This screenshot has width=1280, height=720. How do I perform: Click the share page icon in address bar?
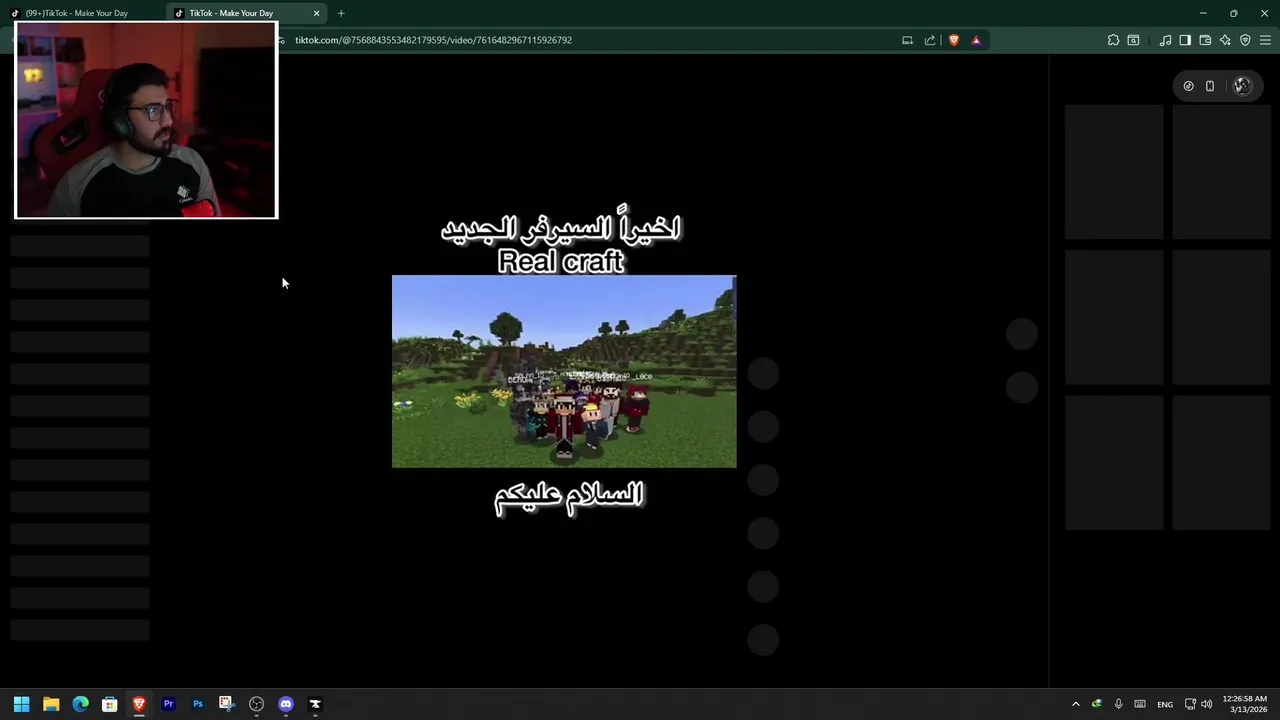[930, 40]
